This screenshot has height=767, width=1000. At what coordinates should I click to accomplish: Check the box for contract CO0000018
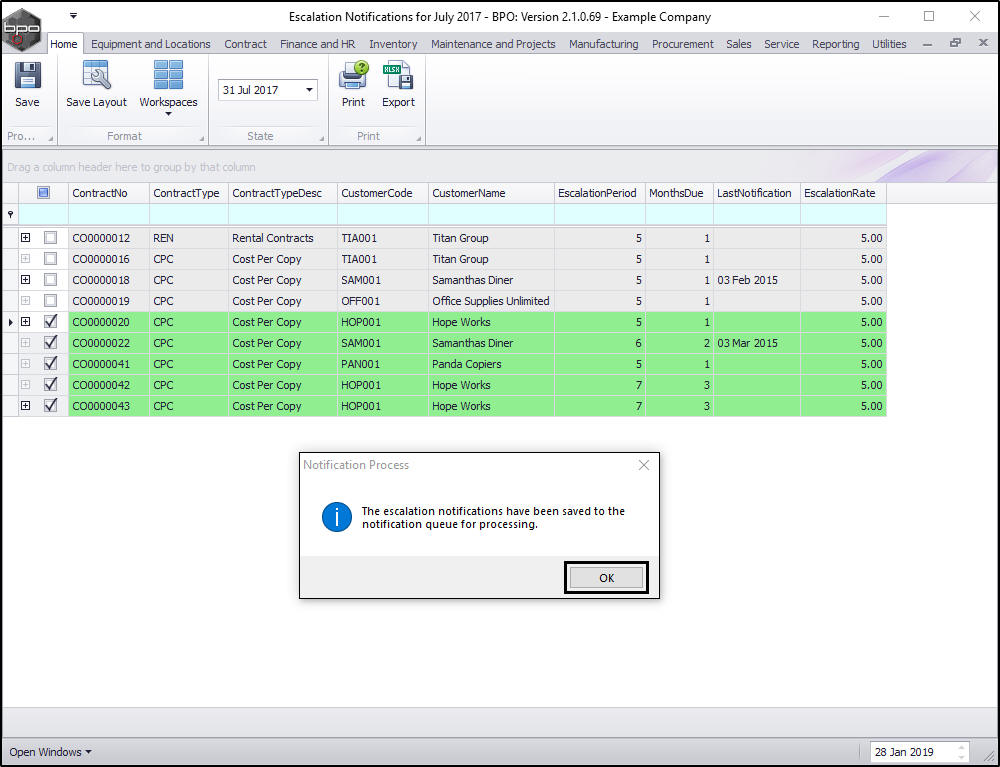[x=50, y=280]
